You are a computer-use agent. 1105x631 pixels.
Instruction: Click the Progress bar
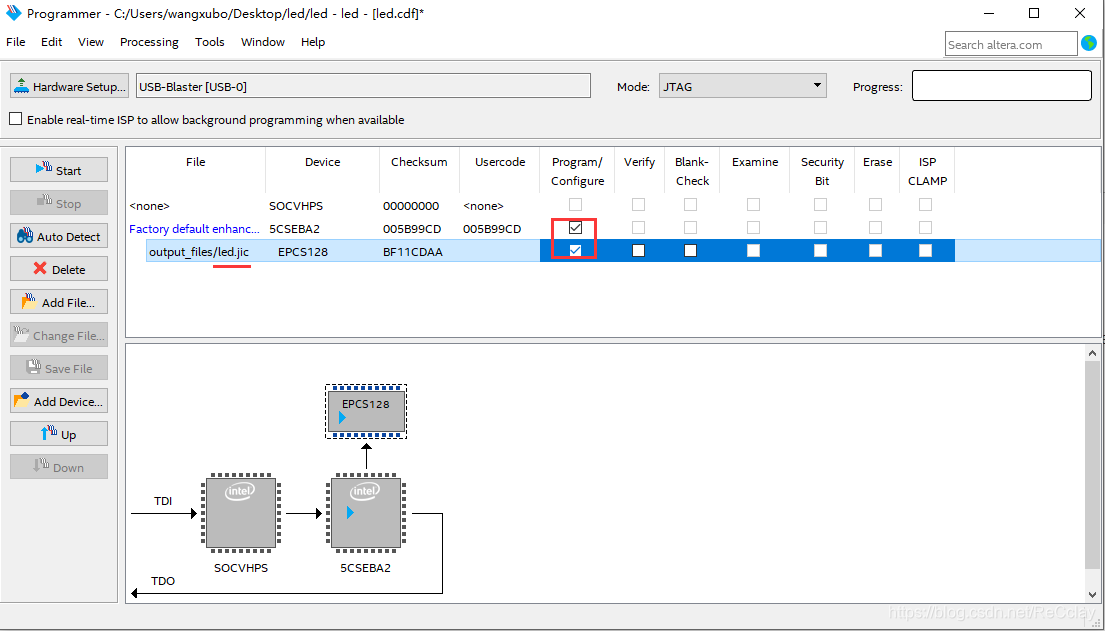click(1001, 85)
